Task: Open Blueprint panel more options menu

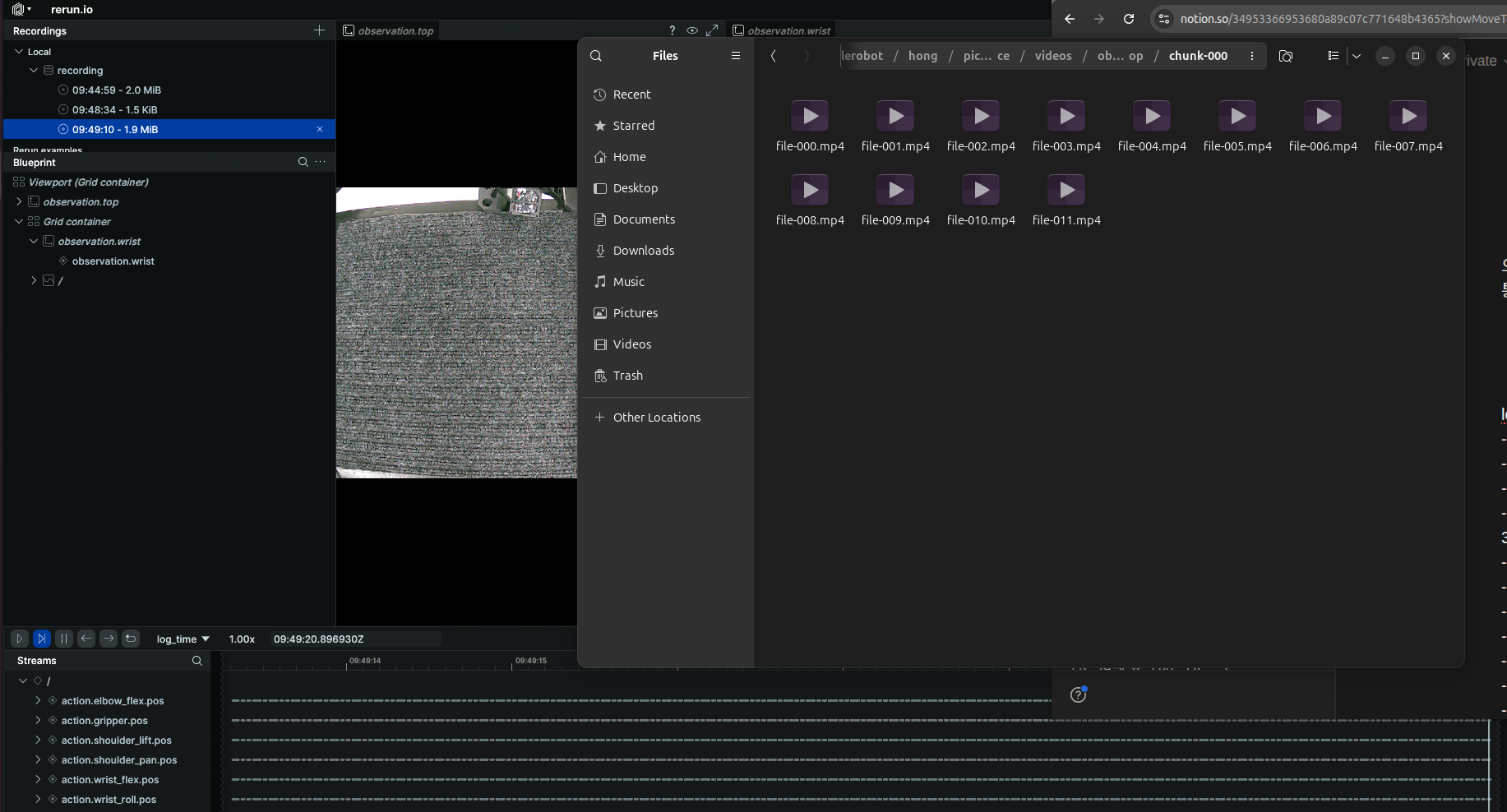Action: pyautogui.click(x=321, y=162)
